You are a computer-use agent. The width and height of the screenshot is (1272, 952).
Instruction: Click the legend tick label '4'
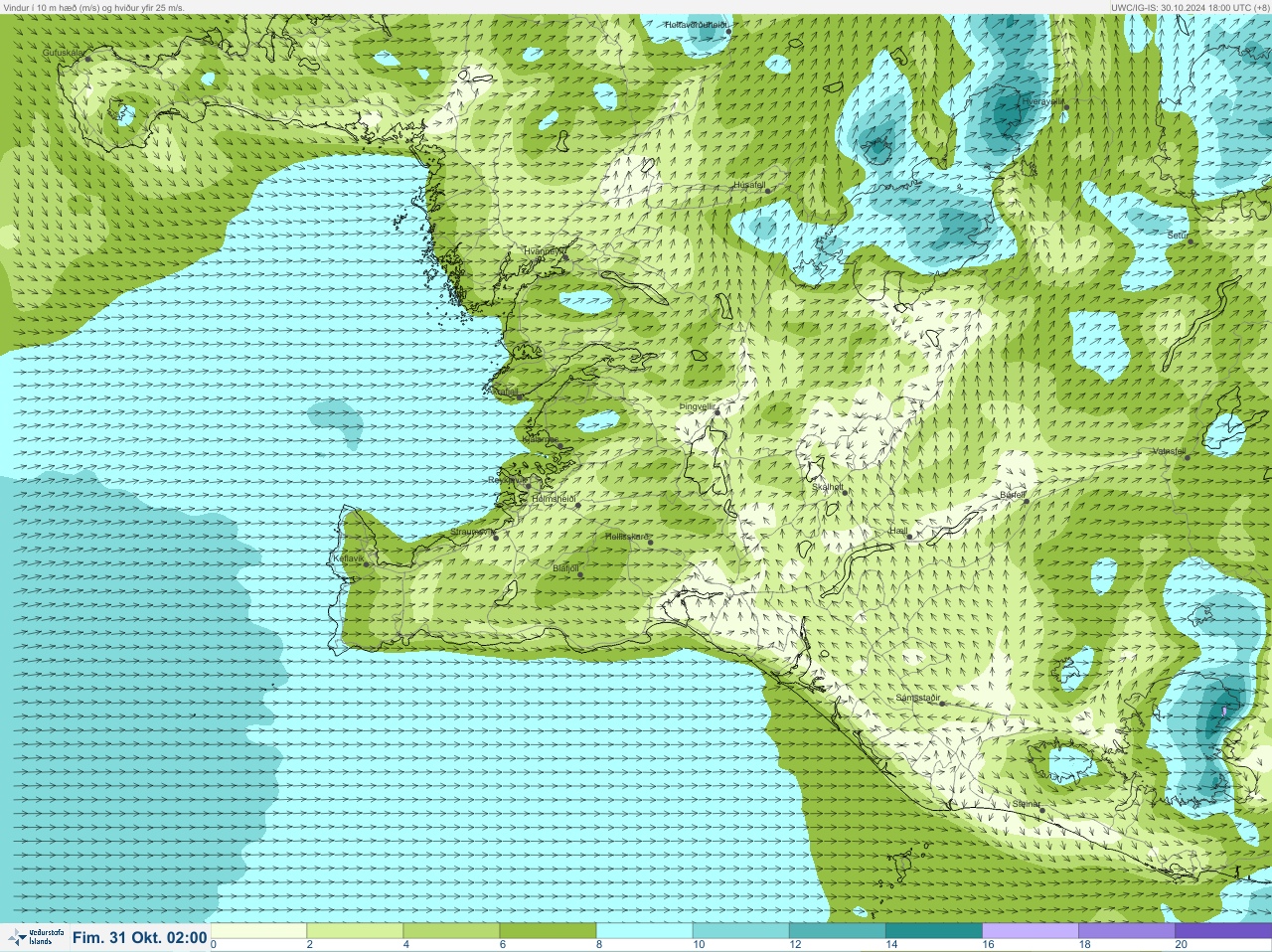[405, 945]
